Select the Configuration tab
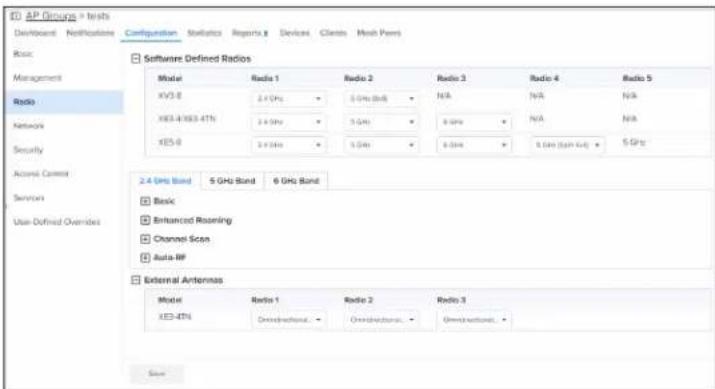715x389 pixels. [151, 33]
